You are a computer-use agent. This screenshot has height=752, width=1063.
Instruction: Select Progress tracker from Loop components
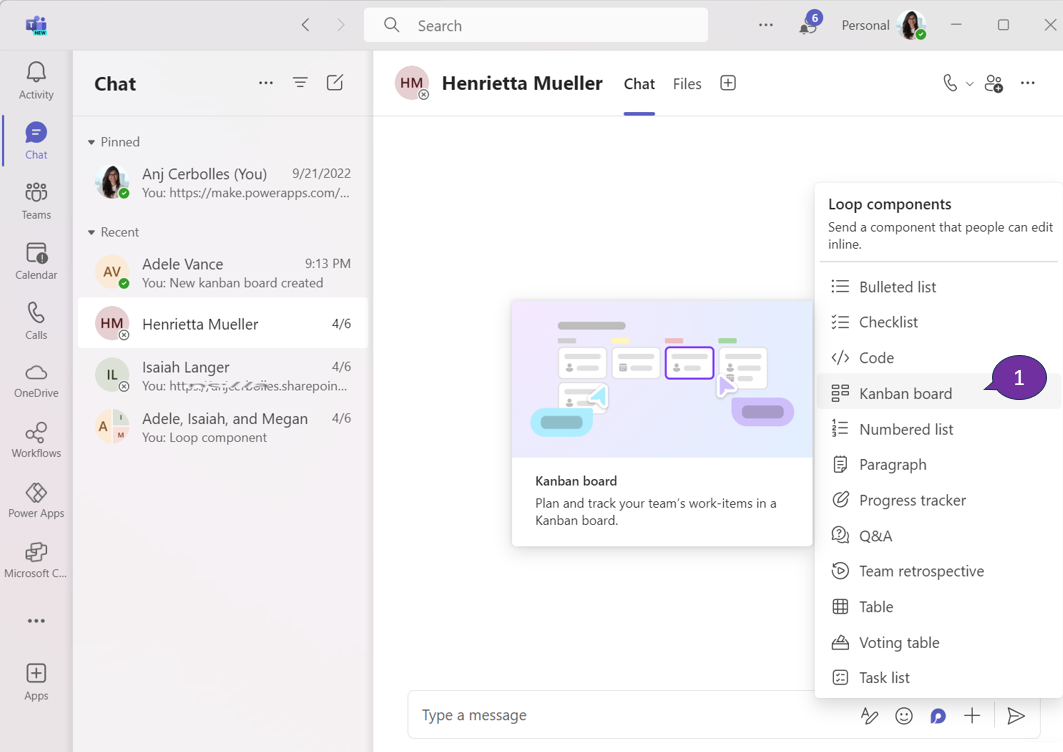click(x=915, y=500)
